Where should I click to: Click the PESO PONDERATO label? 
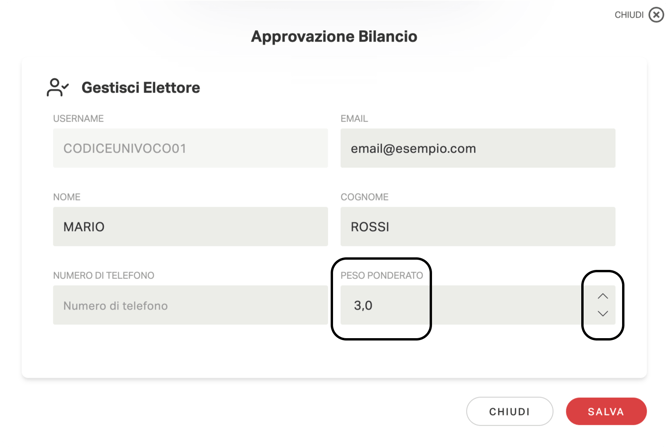pyautogui.click(x=382, y=275)
